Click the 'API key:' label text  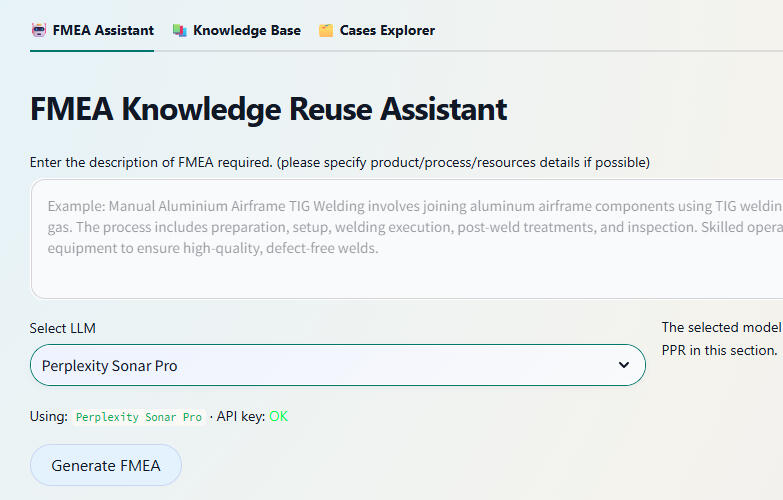coord(240,416)
